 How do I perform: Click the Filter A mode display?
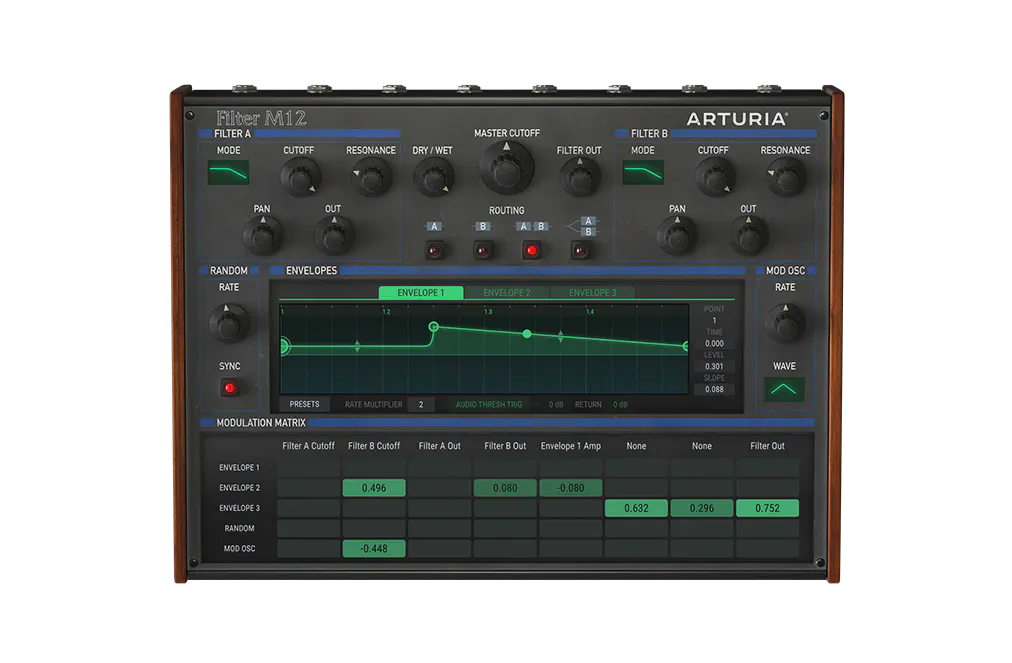(x=229, y=173)
